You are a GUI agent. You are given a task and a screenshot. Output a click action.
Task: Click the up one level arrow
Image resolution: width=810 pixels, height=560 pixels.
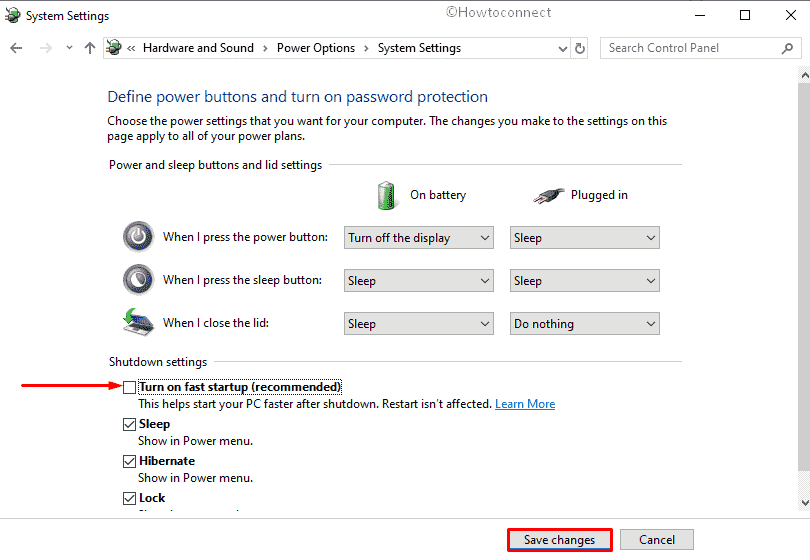click(x=90, y=48)
